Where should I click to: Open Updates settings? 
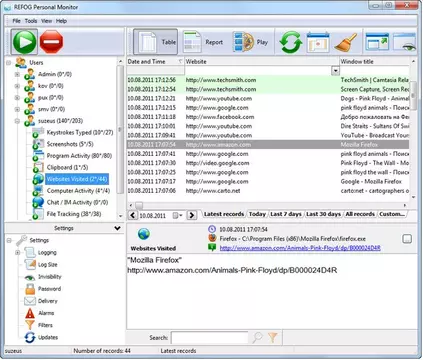point(48,337)
